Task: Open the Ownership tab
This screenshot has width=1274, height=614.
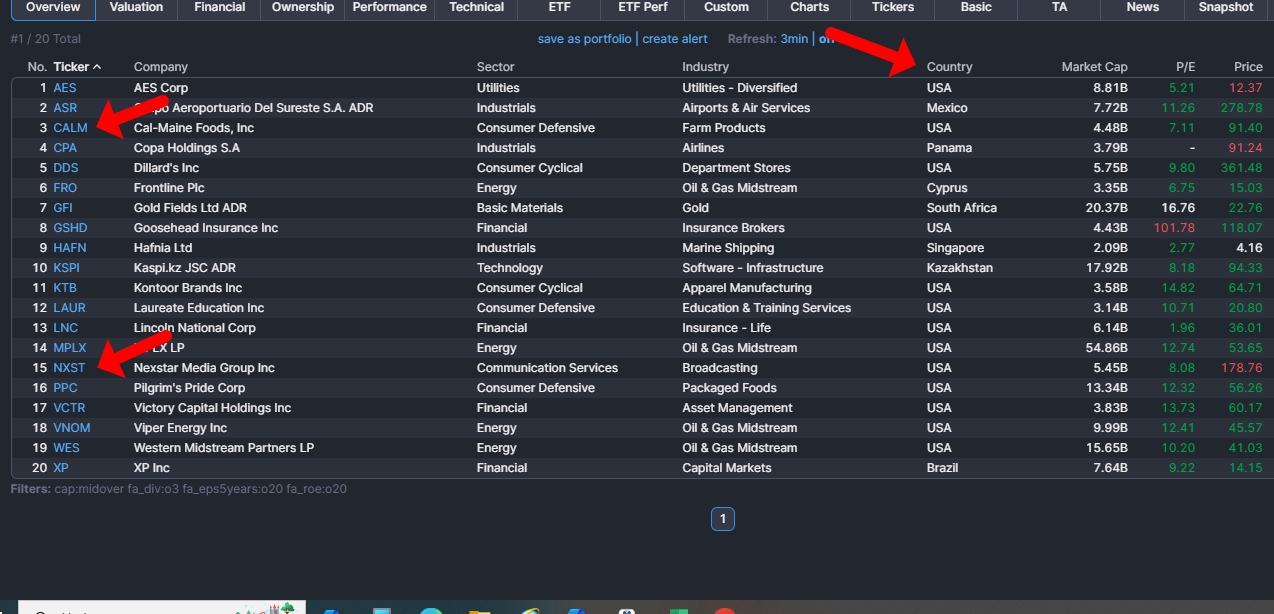Action: [x=303, y=8]
